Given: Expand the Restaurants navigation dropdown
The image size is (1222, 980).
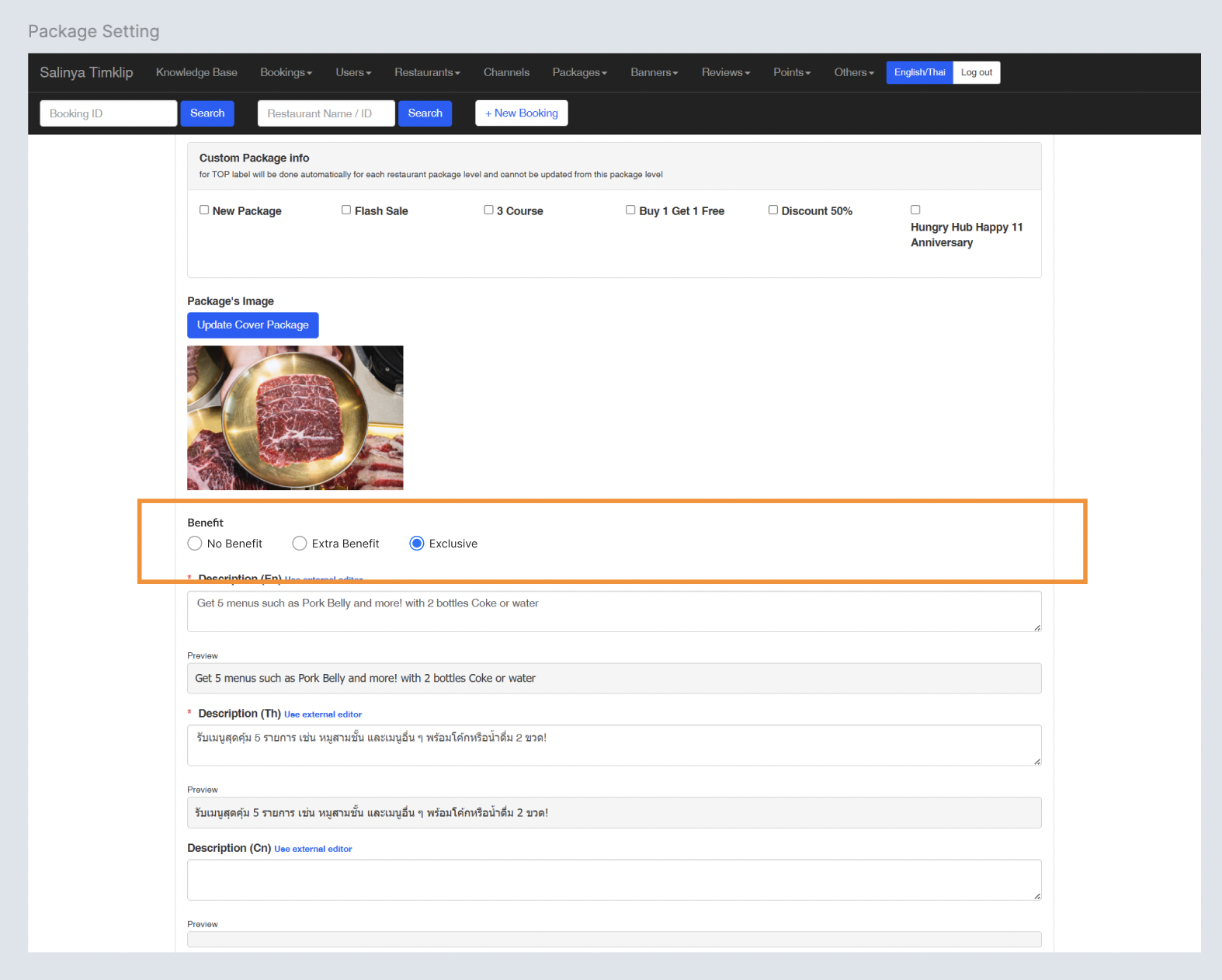Looking at the screenshot, I should click(427, 72).
